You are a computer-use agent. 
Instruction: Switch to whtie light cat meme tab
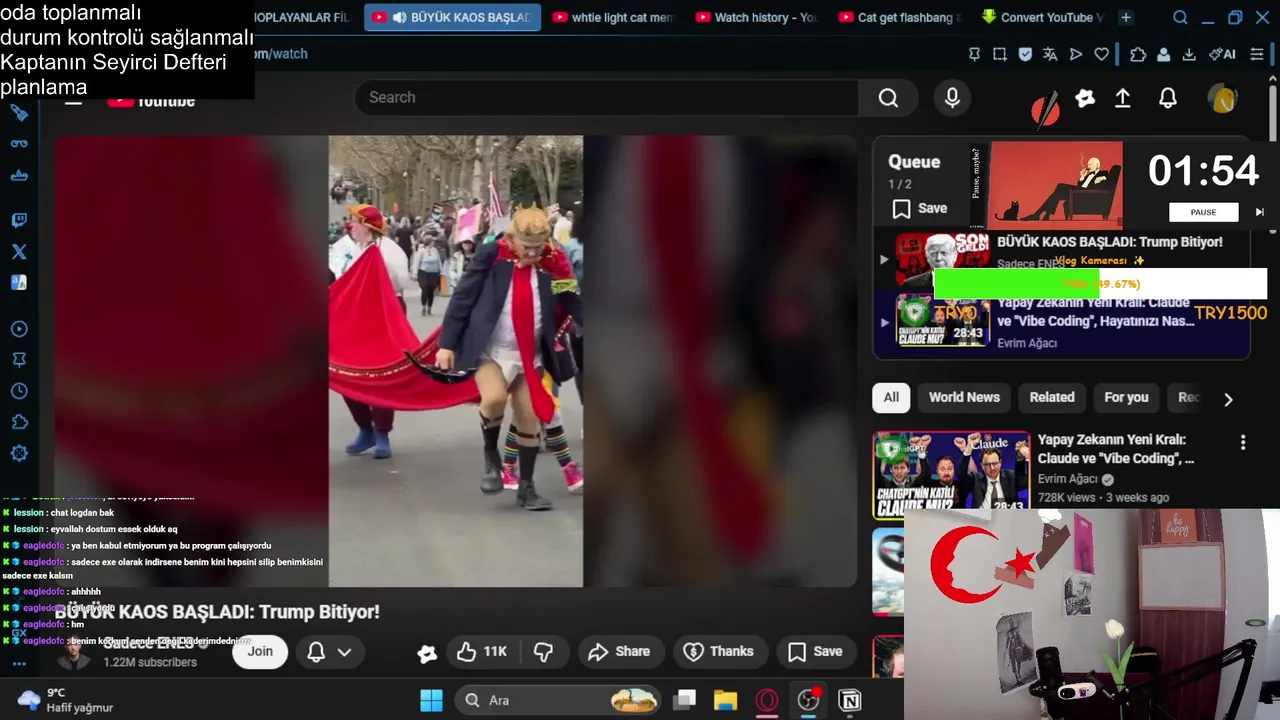(613, 17)
